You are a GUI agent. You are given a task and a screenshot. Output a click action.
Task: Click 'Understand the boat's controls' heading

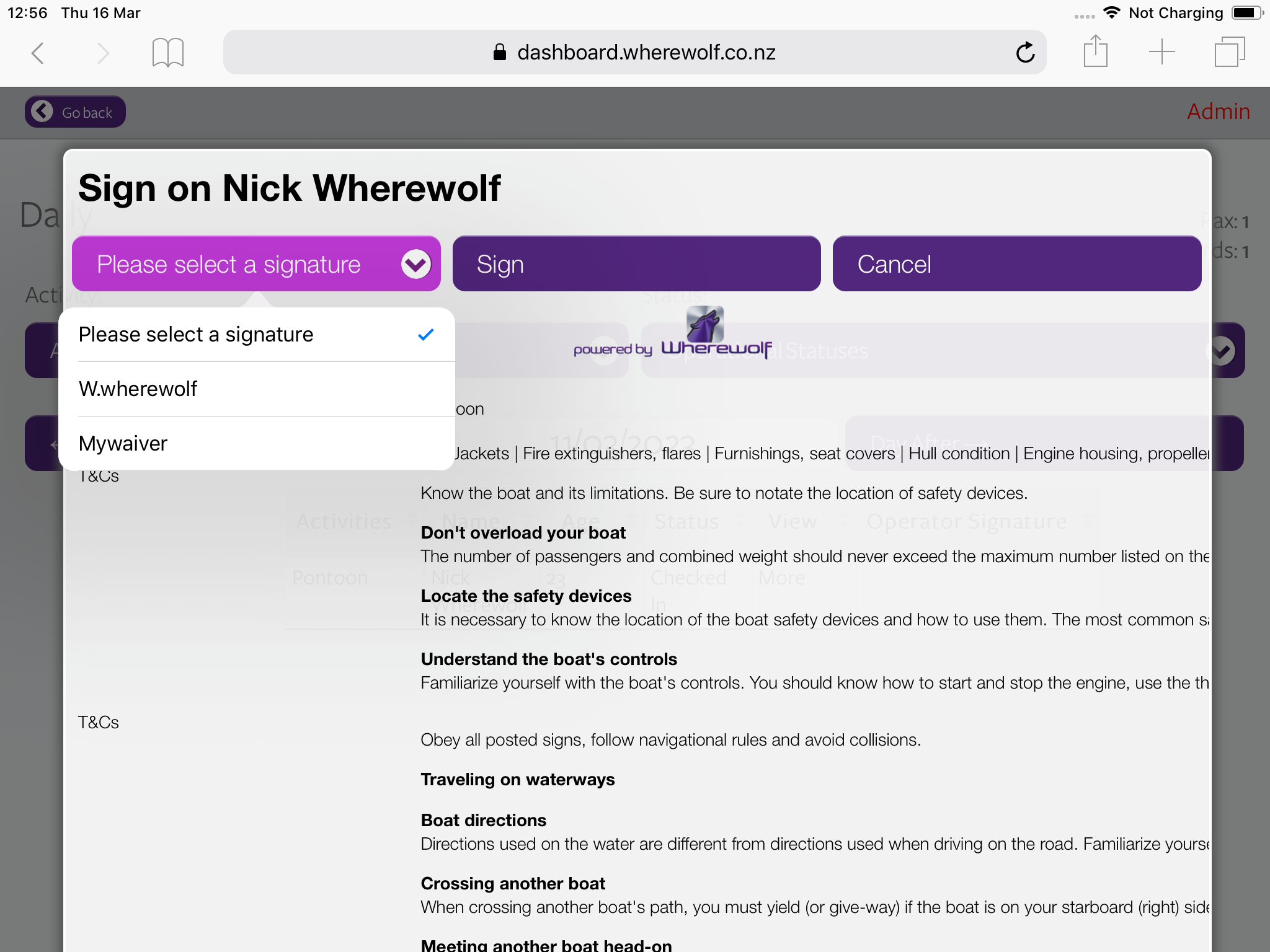[549, 659]
